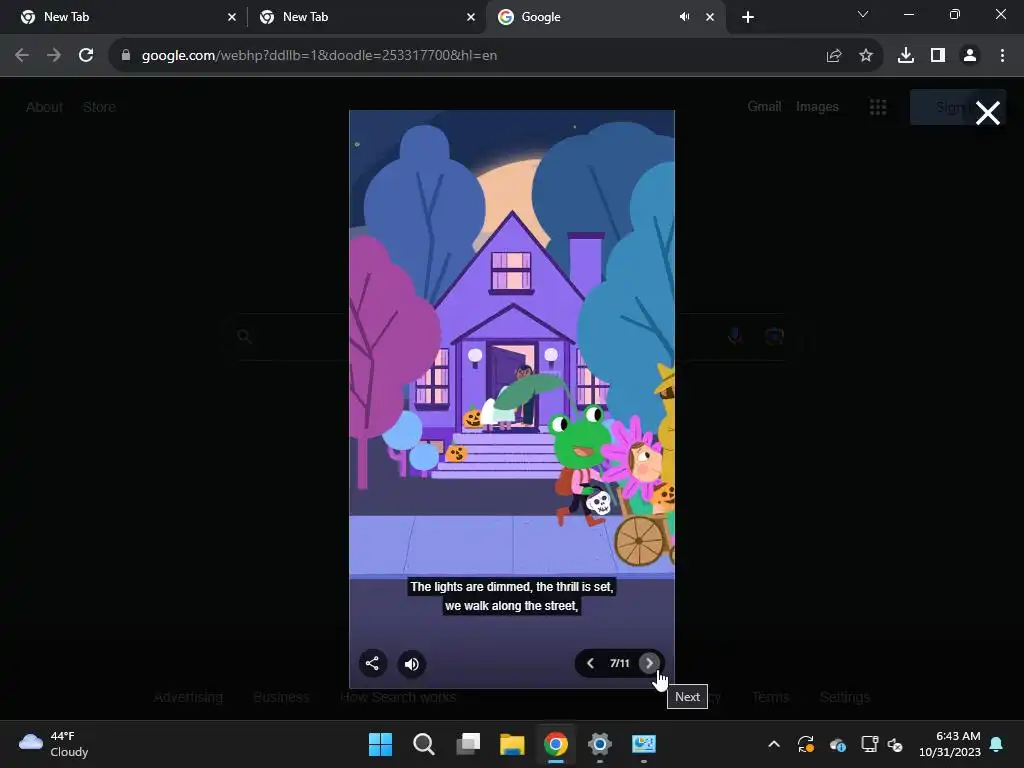Bookmark this page with the star
Viewport: 1024px width, 768px height.
click(x=866, y=56)
